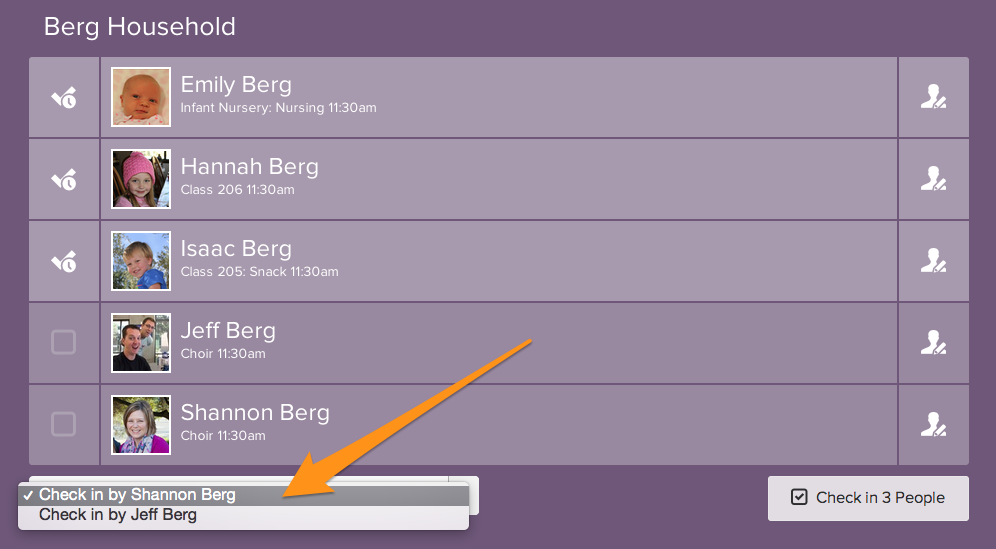Screen dimensions: 996x549
Task: Click the check-in clock icon for Isaac Berg
Action: coord(64,262)
